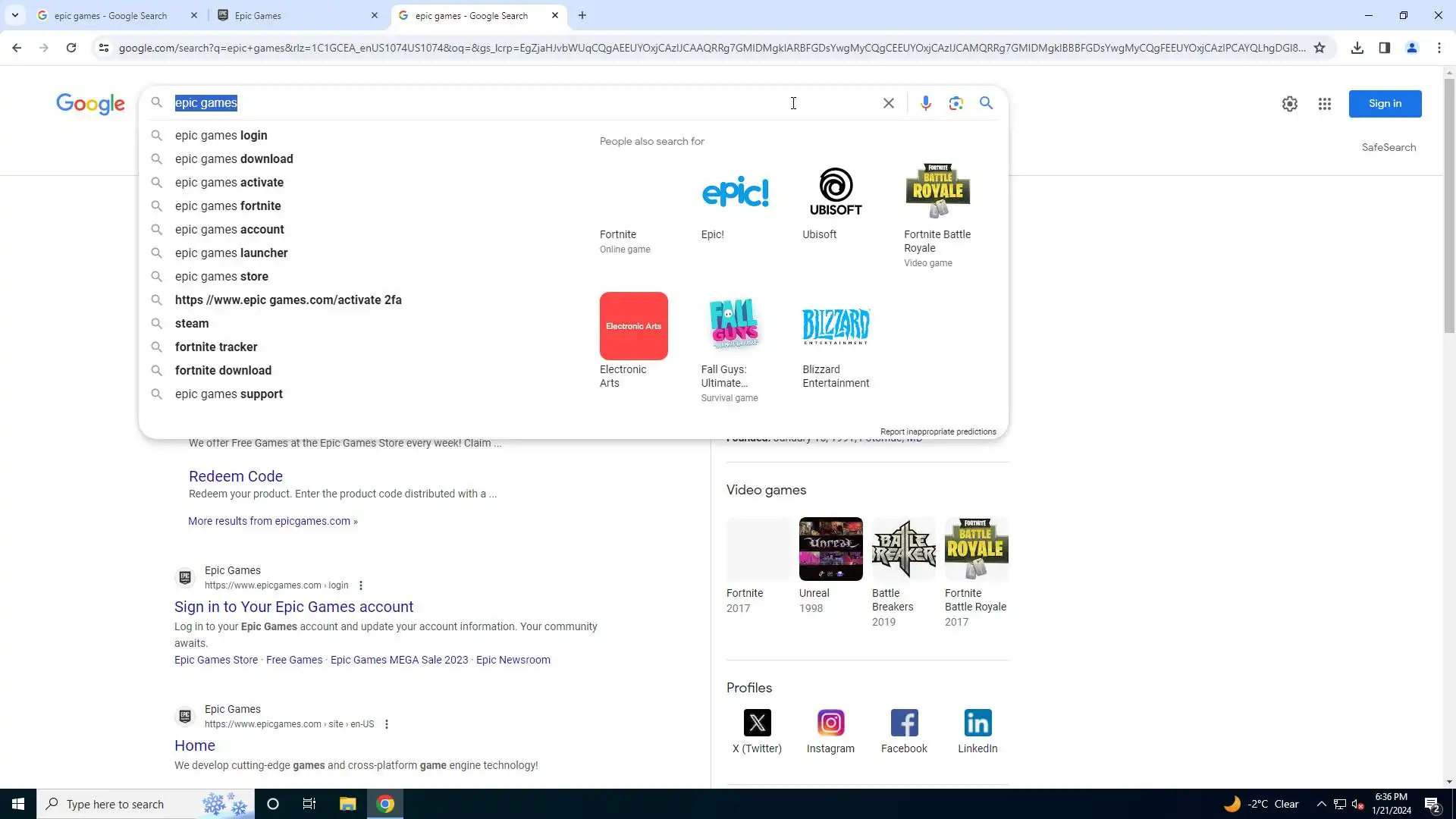Screen dimensions: 1456x819
Task: Clear the search box text
Action: click(889, 103)
